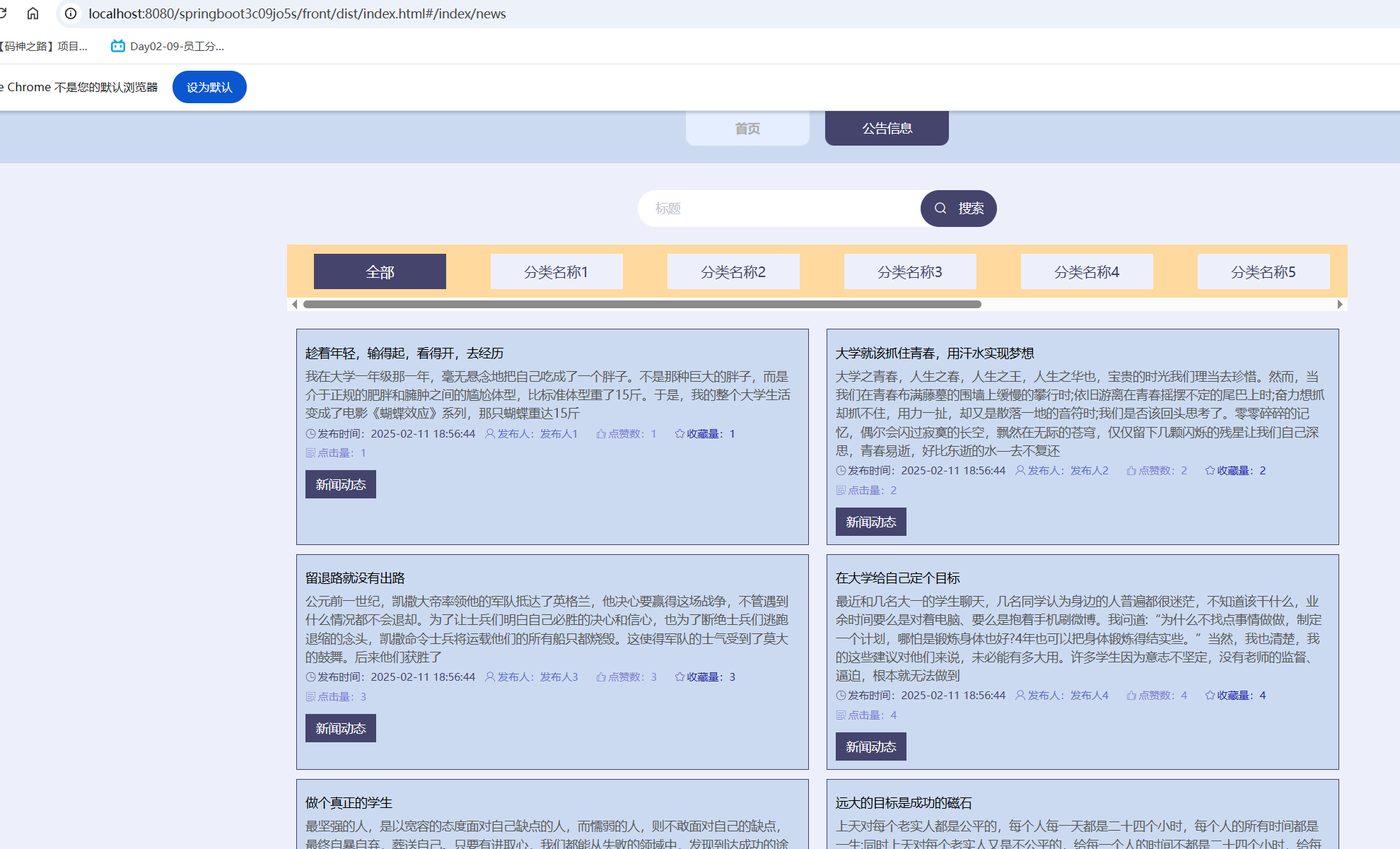The height and width of the screenshot is (849, 1400).
Task: Click the clock icon on fourth article
Action: point(841,696)
